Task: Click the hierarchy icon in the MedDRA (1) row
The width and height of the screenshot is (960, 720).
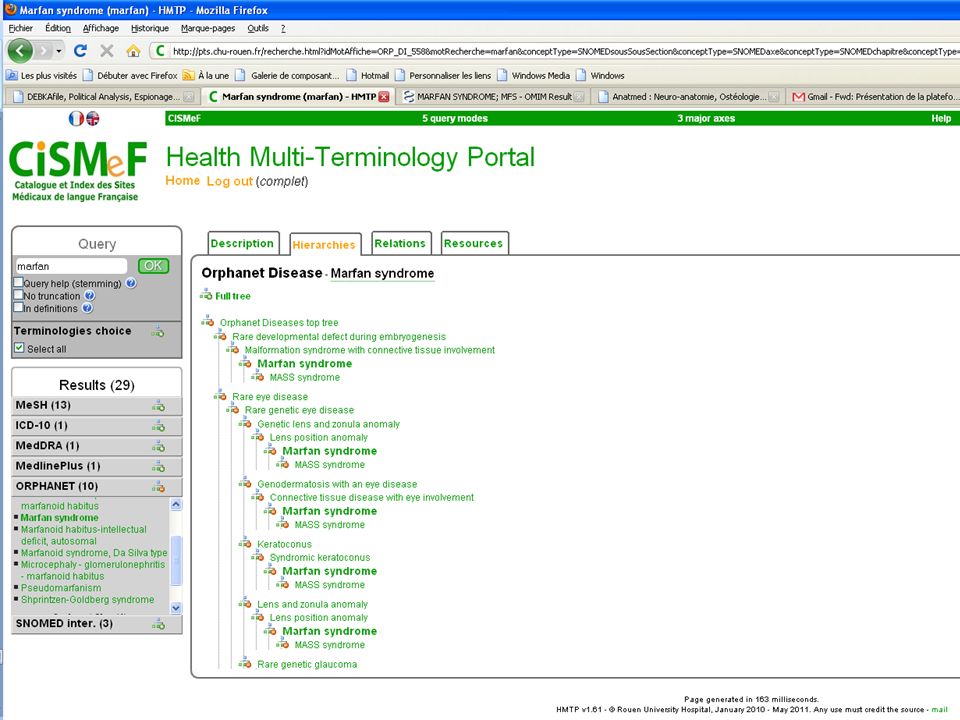Action: coord(159,446)
